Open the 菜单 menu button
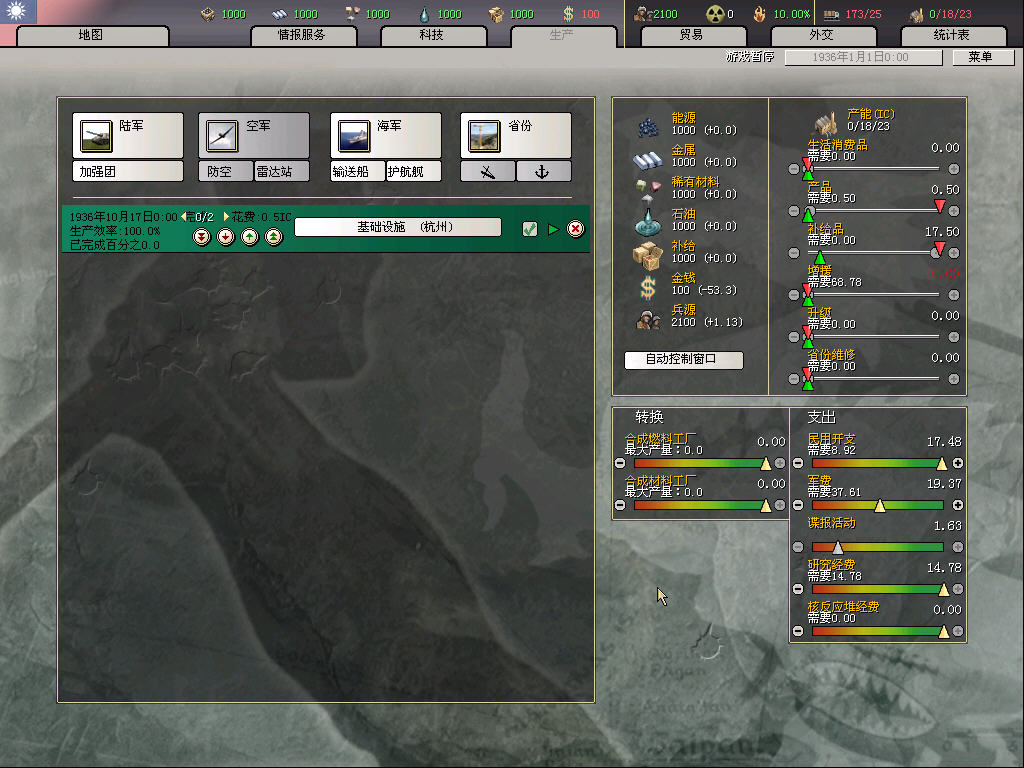 [978, 58]
